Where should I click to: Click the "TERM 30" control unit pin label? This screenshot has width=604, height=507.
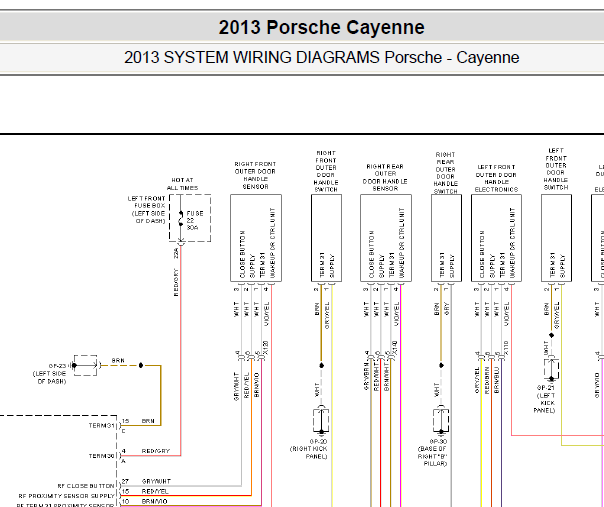[x=101, y=456]
